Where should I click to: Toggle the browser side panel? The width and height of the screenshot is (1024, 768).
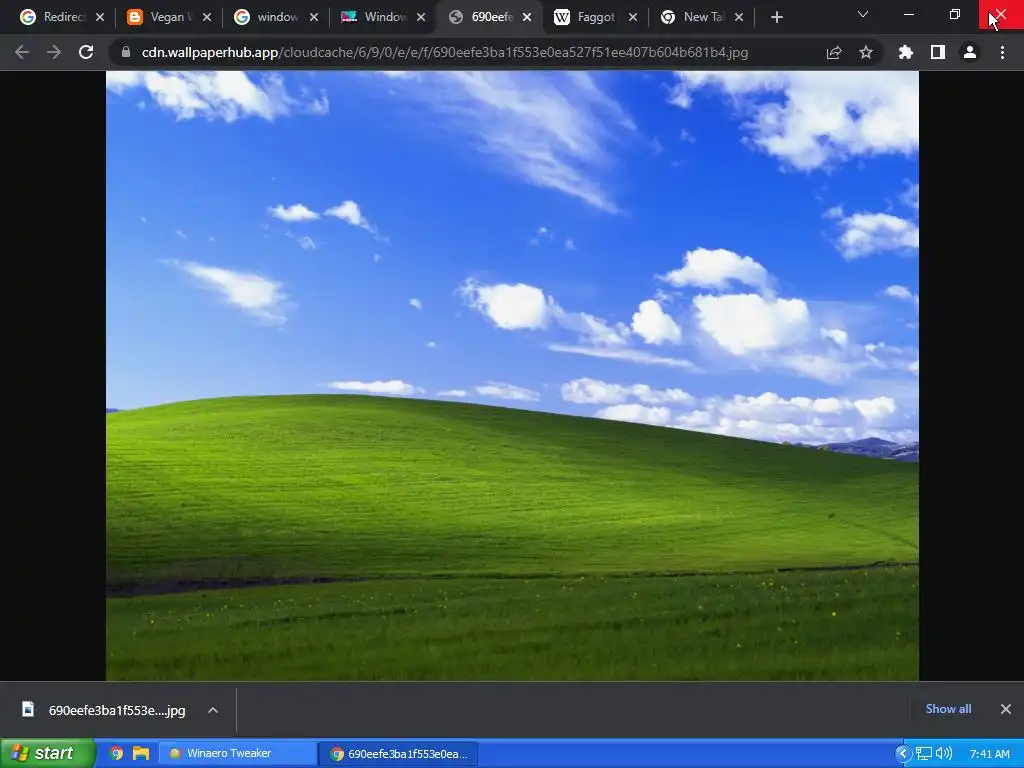pos(938,52)
